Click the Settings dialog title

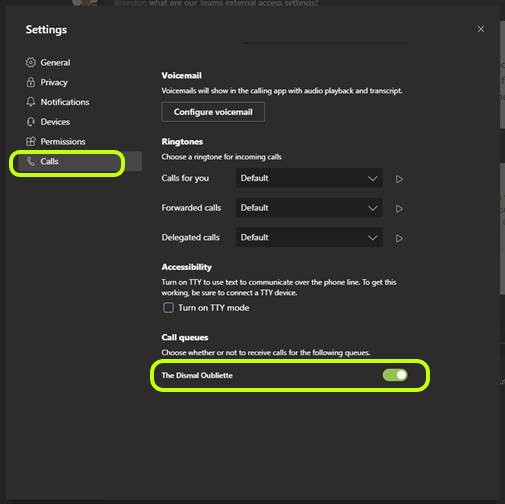coord(46,30)
